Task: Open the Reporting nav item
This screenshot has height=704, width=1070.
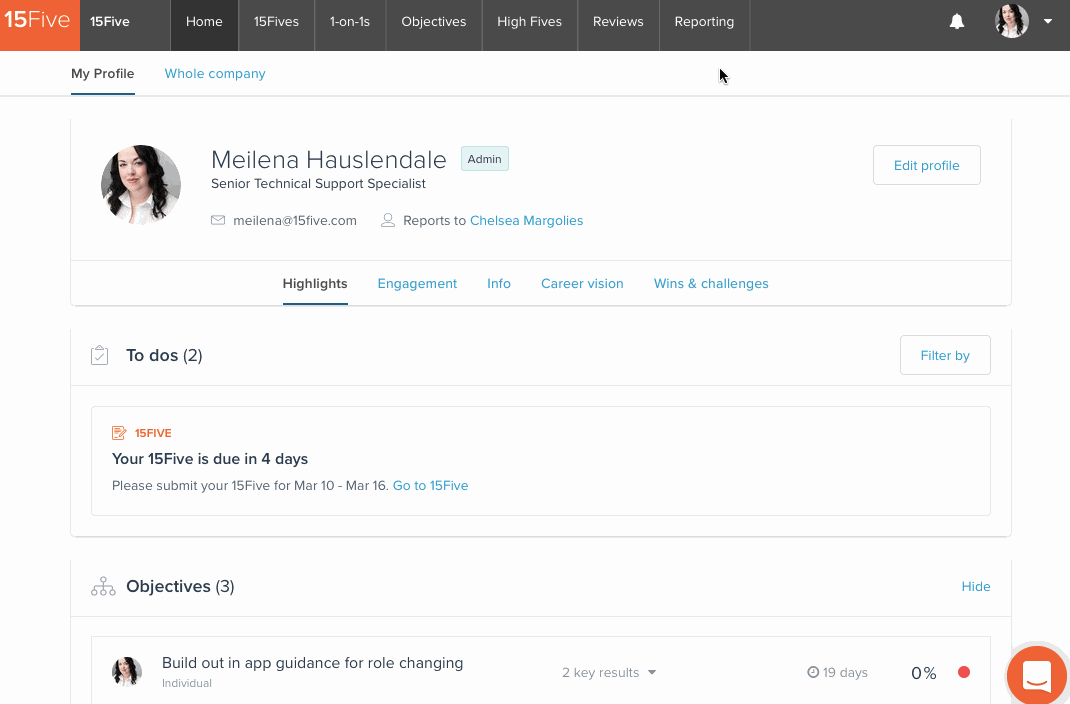Action: 704,25
